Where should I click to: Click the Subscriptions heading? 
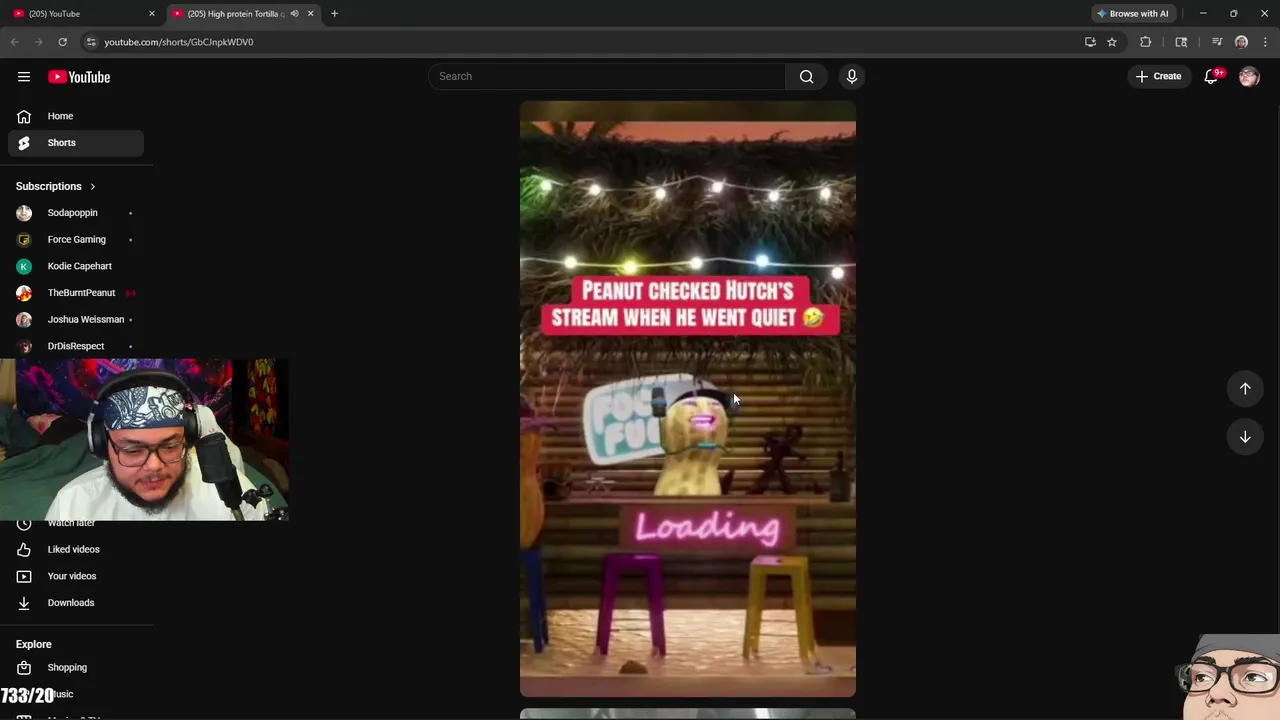48,187
